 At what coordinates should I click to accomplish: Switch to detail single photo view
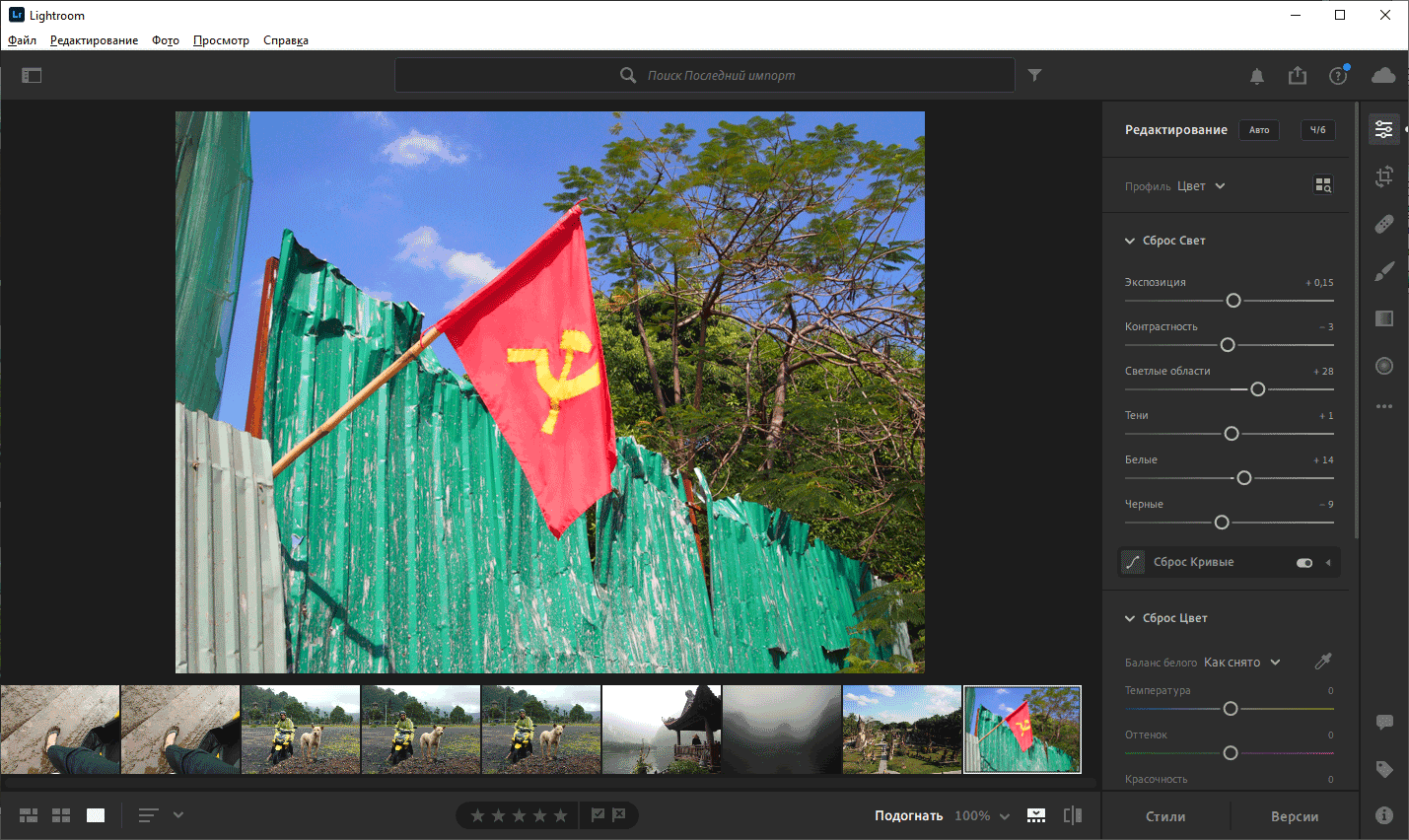[96, 815]
